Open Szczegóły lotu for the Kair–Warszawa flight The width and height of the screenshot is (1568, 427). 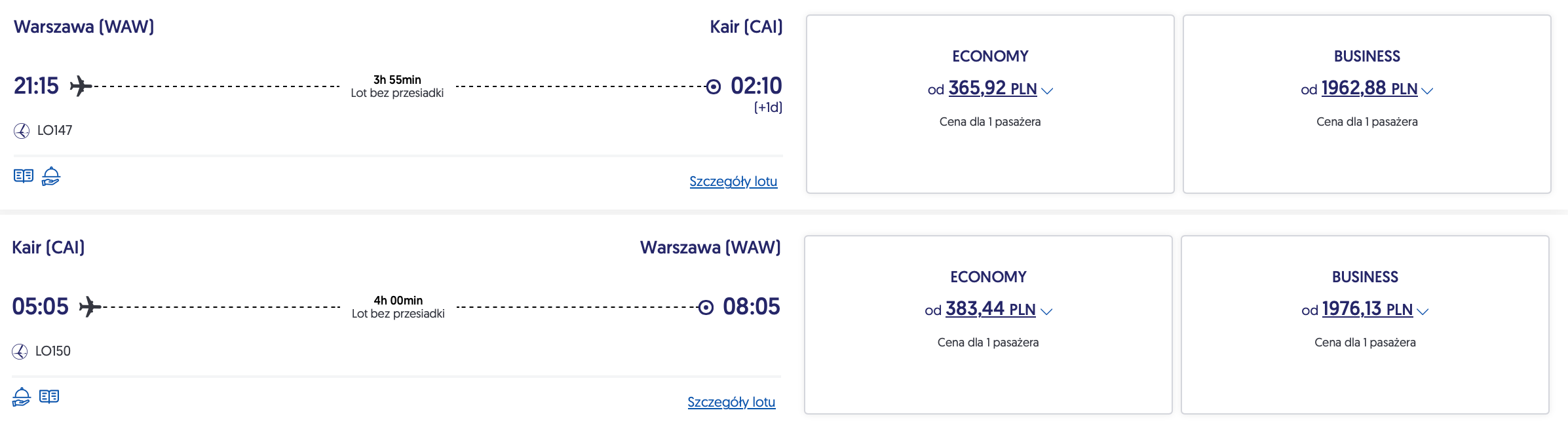(x=731, y=402)
